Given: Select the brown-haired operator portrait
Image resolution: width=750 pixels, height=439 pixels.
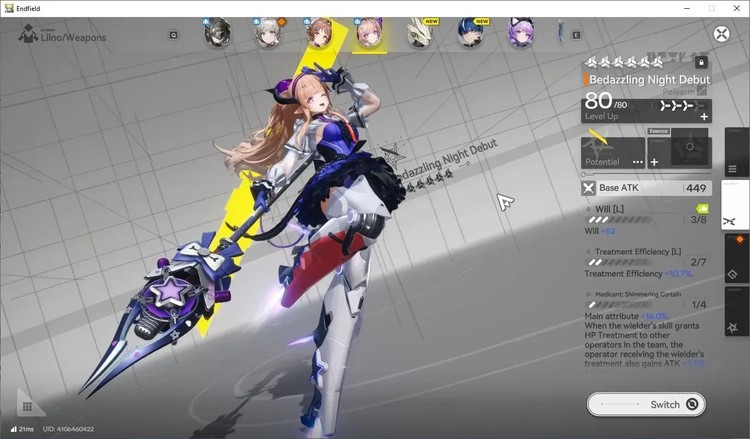Looking at the screenshot, I should (319, 33).
